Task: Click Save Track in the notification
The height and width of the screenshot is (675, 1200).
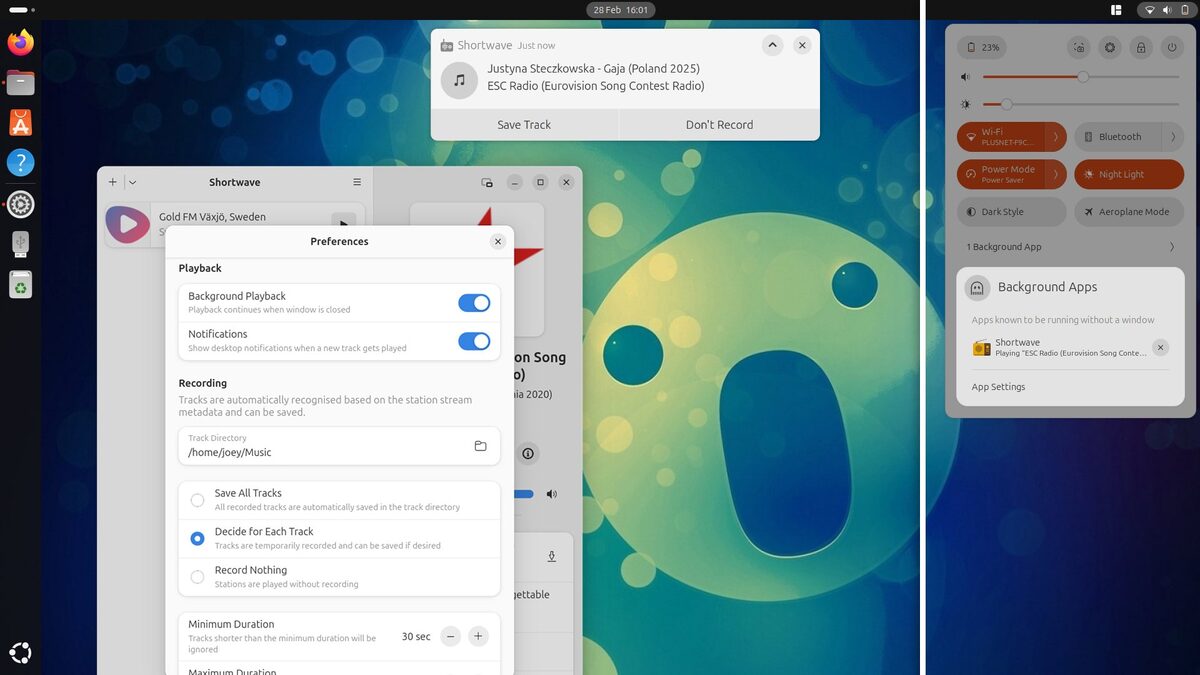Action: tap(524, 124)
